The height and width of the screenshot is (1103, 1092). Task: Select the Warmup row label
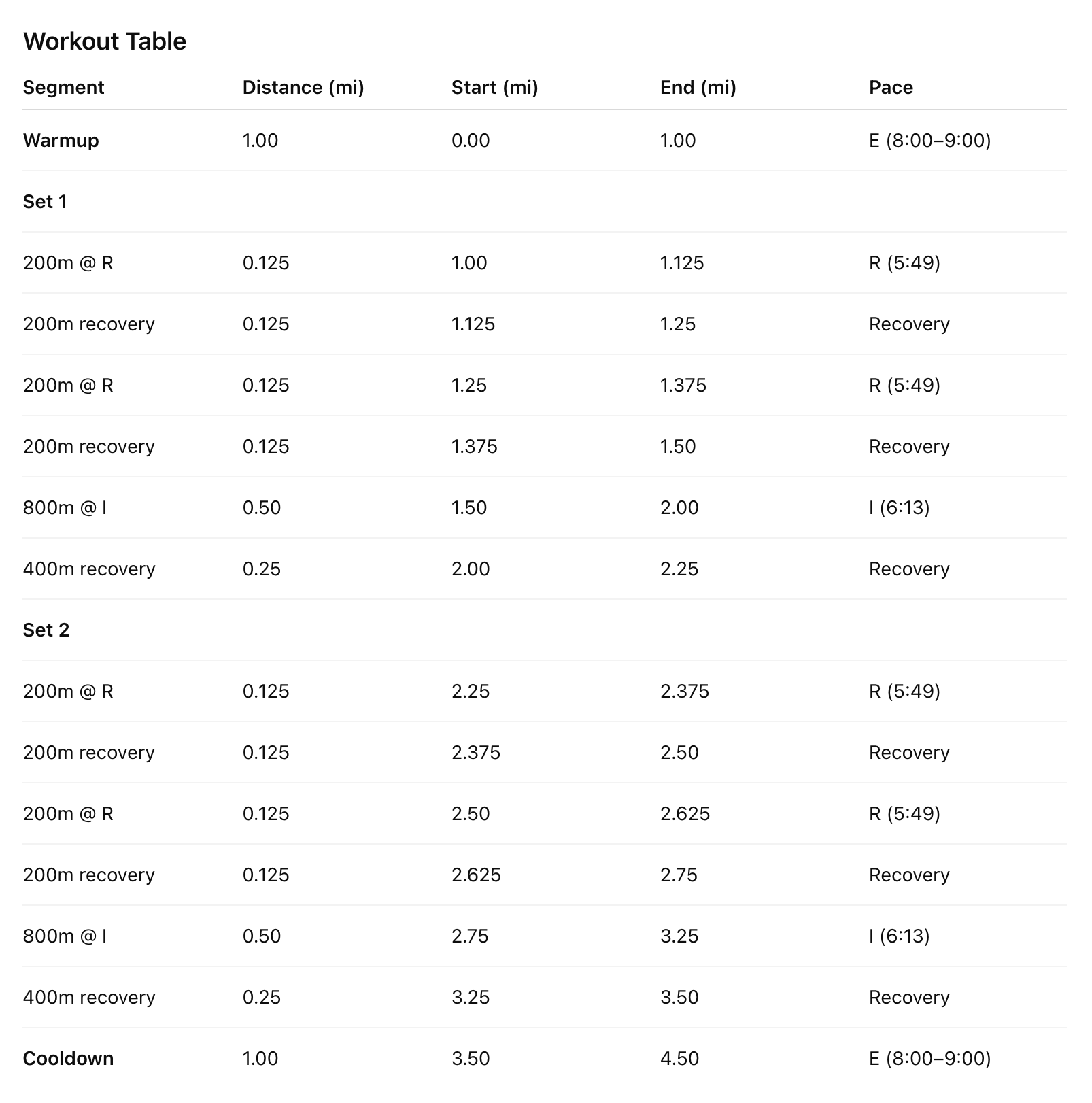61,141
